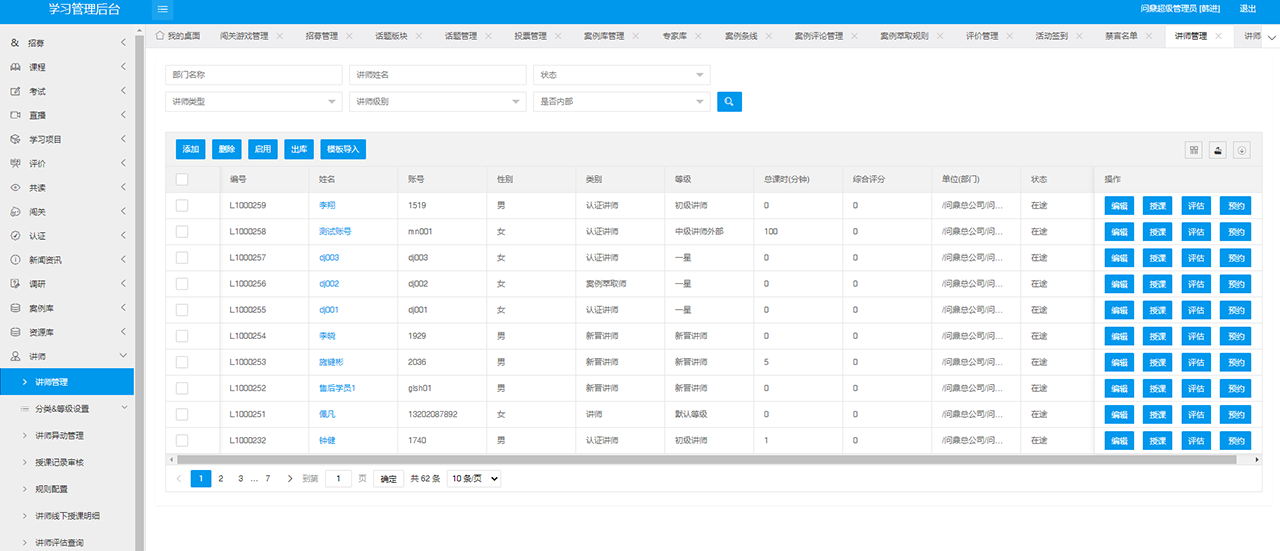Expand the 课程 sidebar chevron
The height and width of the screenshot is (551, 1280).
(x=123, y=67)
